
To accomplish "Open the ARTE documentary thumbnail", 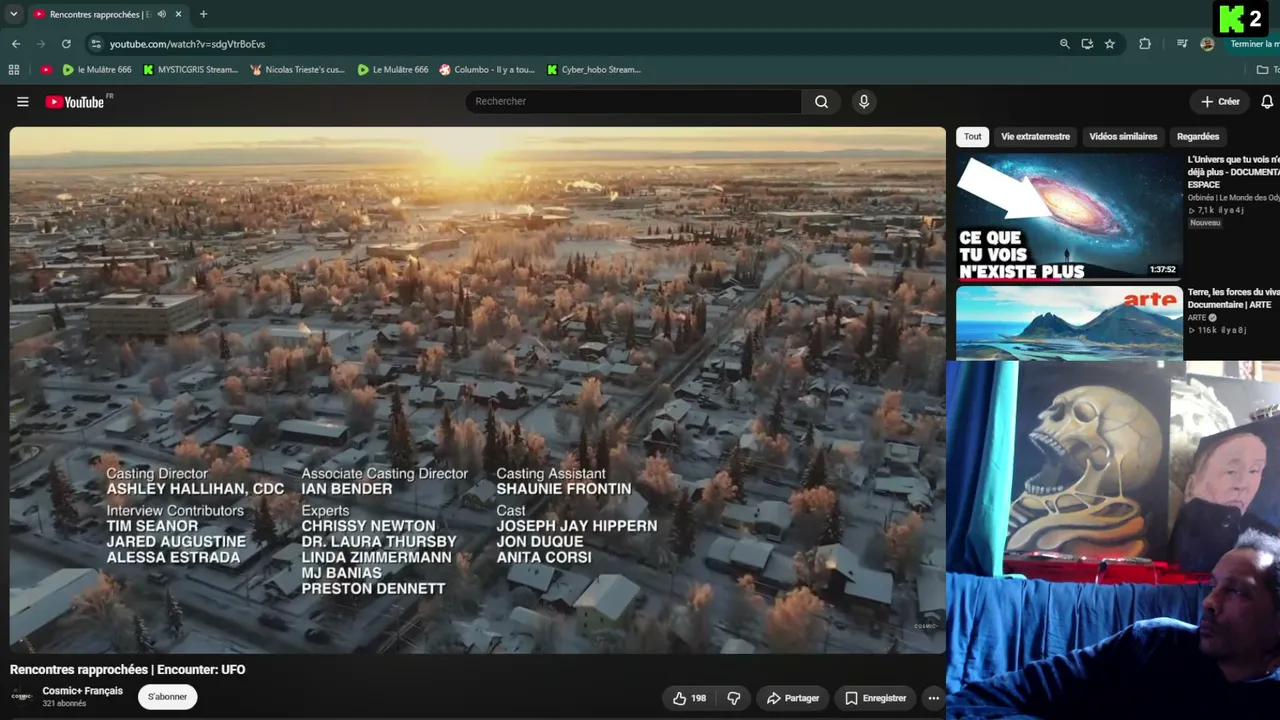I will (1069, 323).
